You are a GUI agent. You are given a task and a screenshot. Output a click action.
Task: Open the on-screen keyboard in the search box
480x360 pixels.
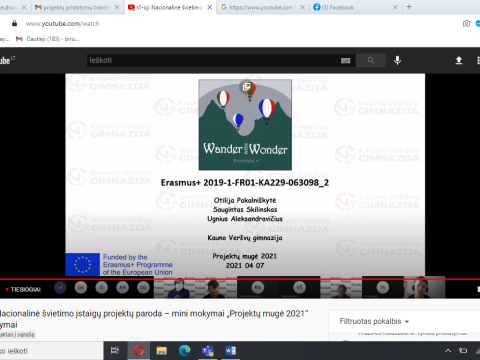(x=345, y=60)
